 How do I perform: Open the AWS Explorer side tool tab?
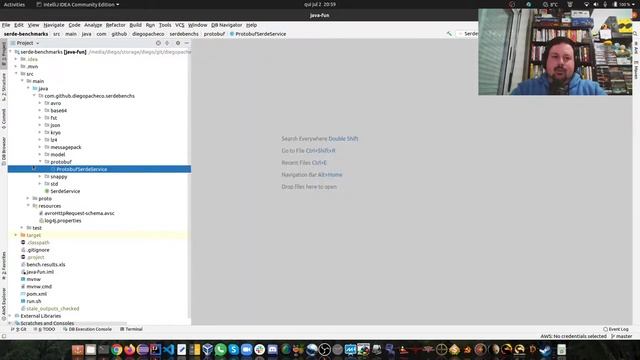4,304
